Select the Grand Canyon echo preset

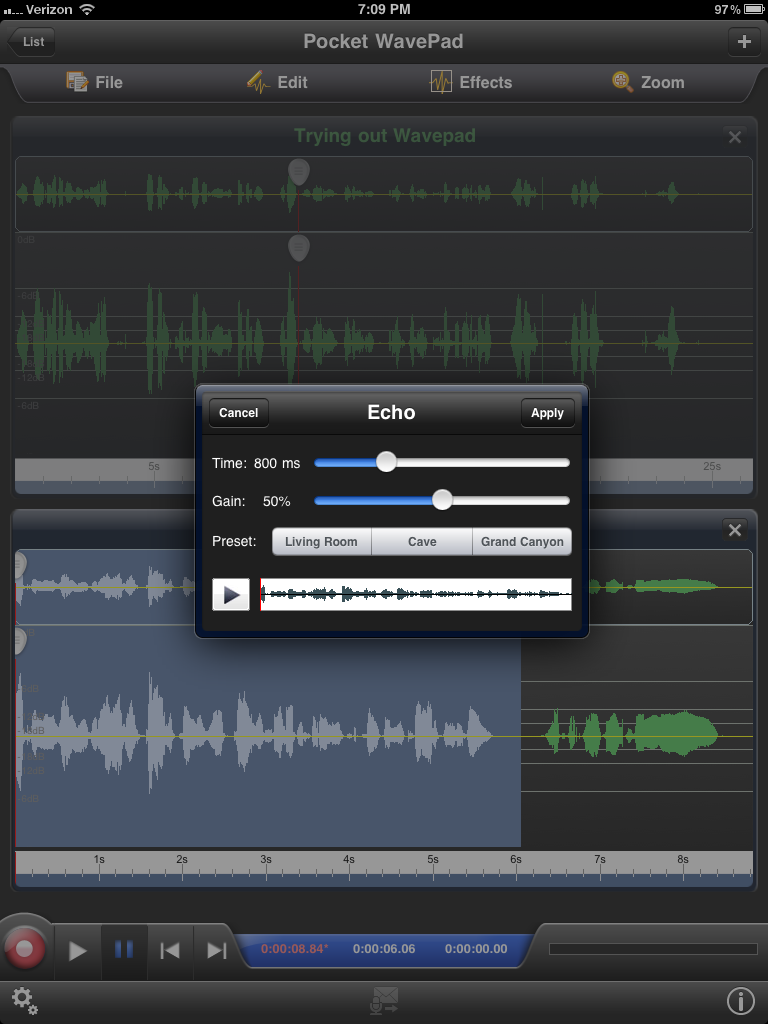[x=522, y=542]
